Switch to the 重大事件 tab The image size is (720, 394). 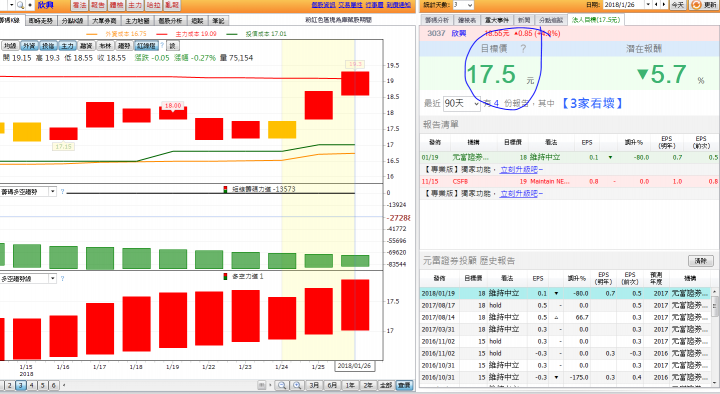497,20
